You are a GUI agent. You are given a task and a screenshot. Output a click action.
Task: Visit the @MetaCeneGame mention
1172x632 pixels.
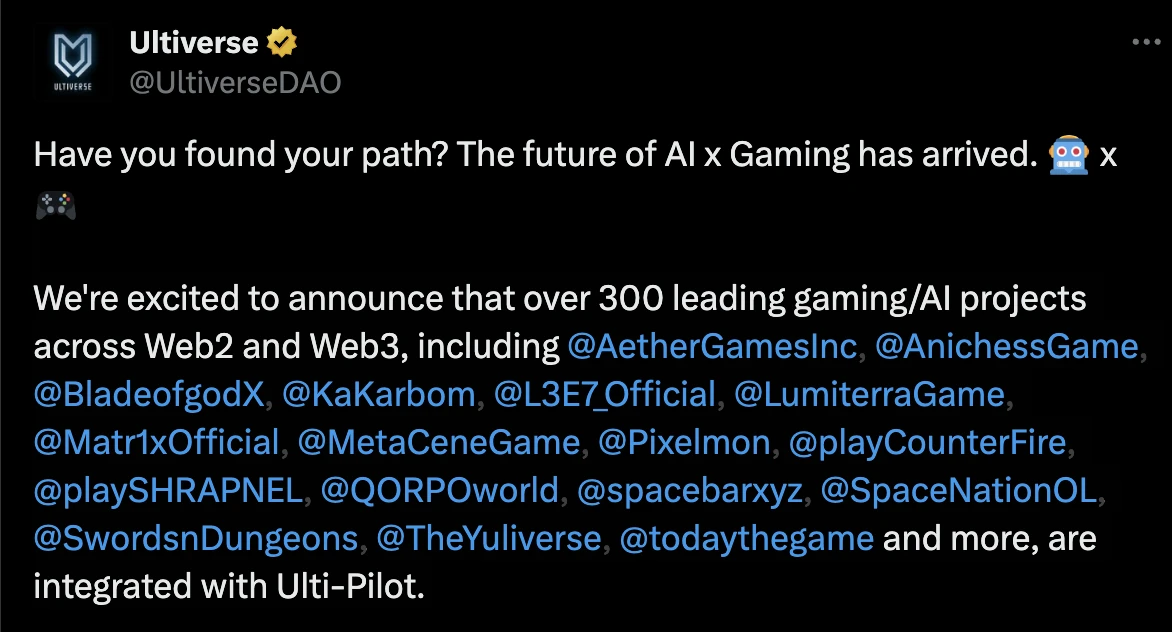[x=439, y=442]
